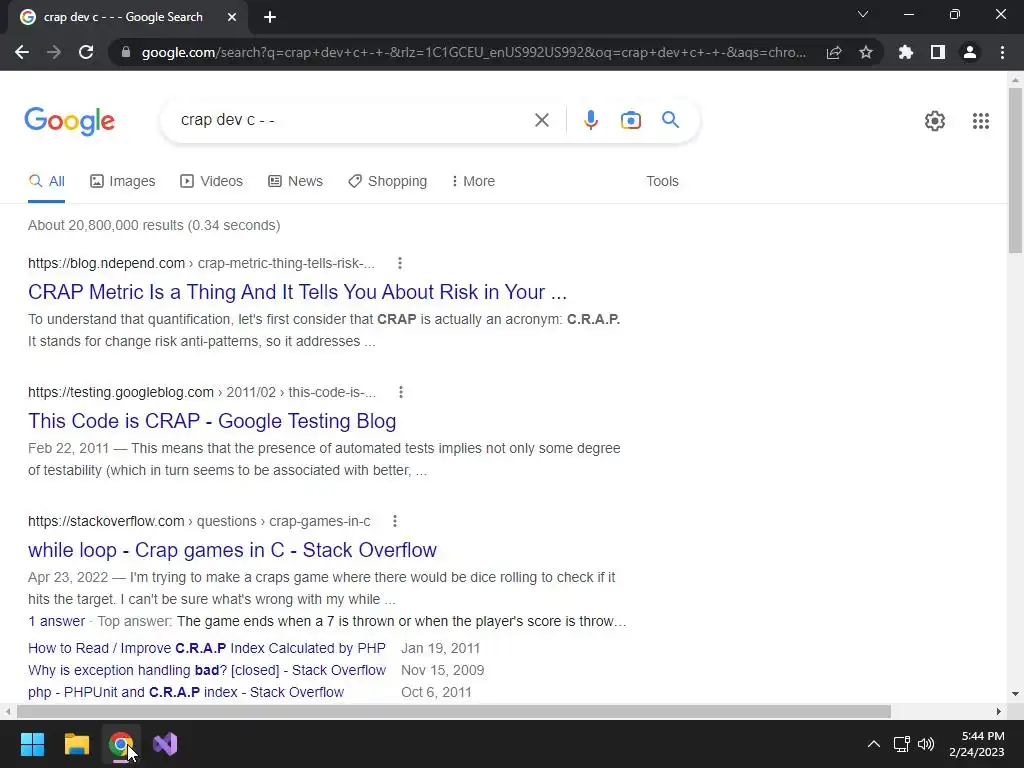
Task: Close the Google Search tab
Action: [232, 17]
